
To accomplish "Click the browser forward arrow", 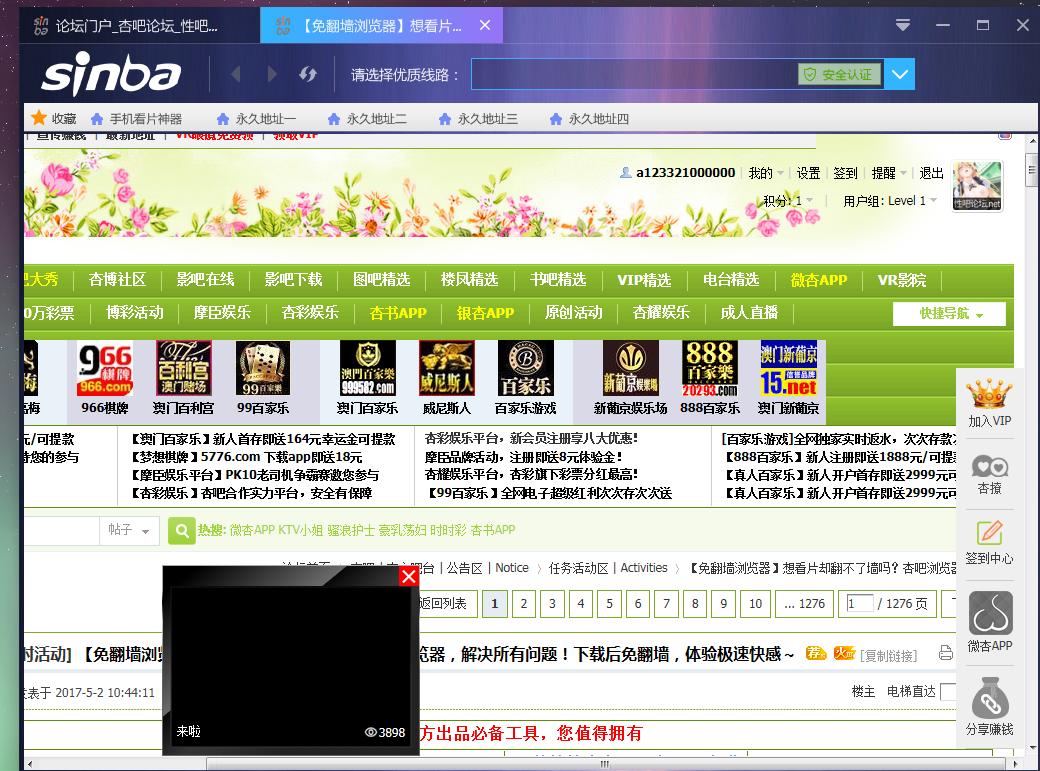I will coord(272,74).
